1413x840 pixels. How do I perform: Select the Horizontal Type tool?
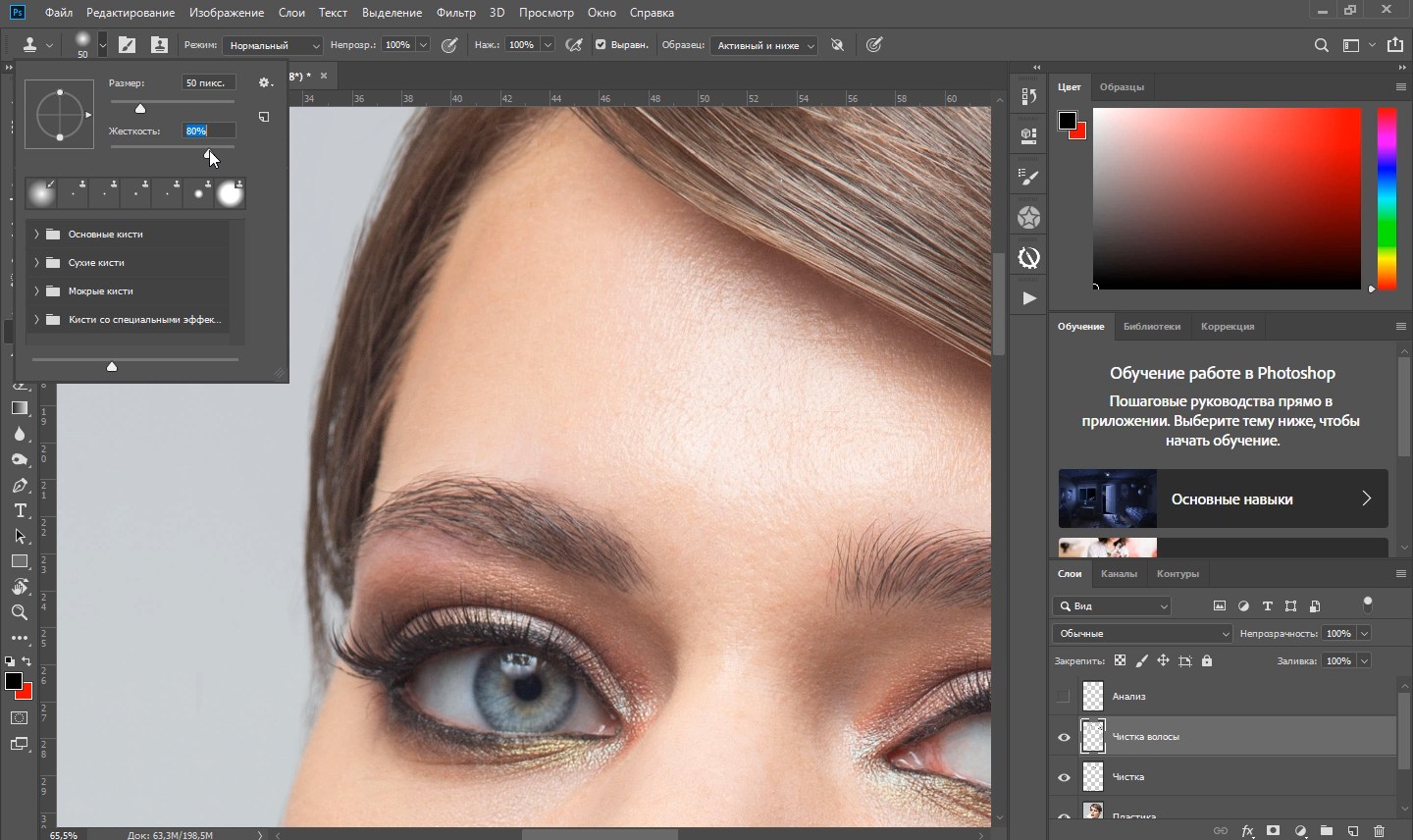click(20, 511)
